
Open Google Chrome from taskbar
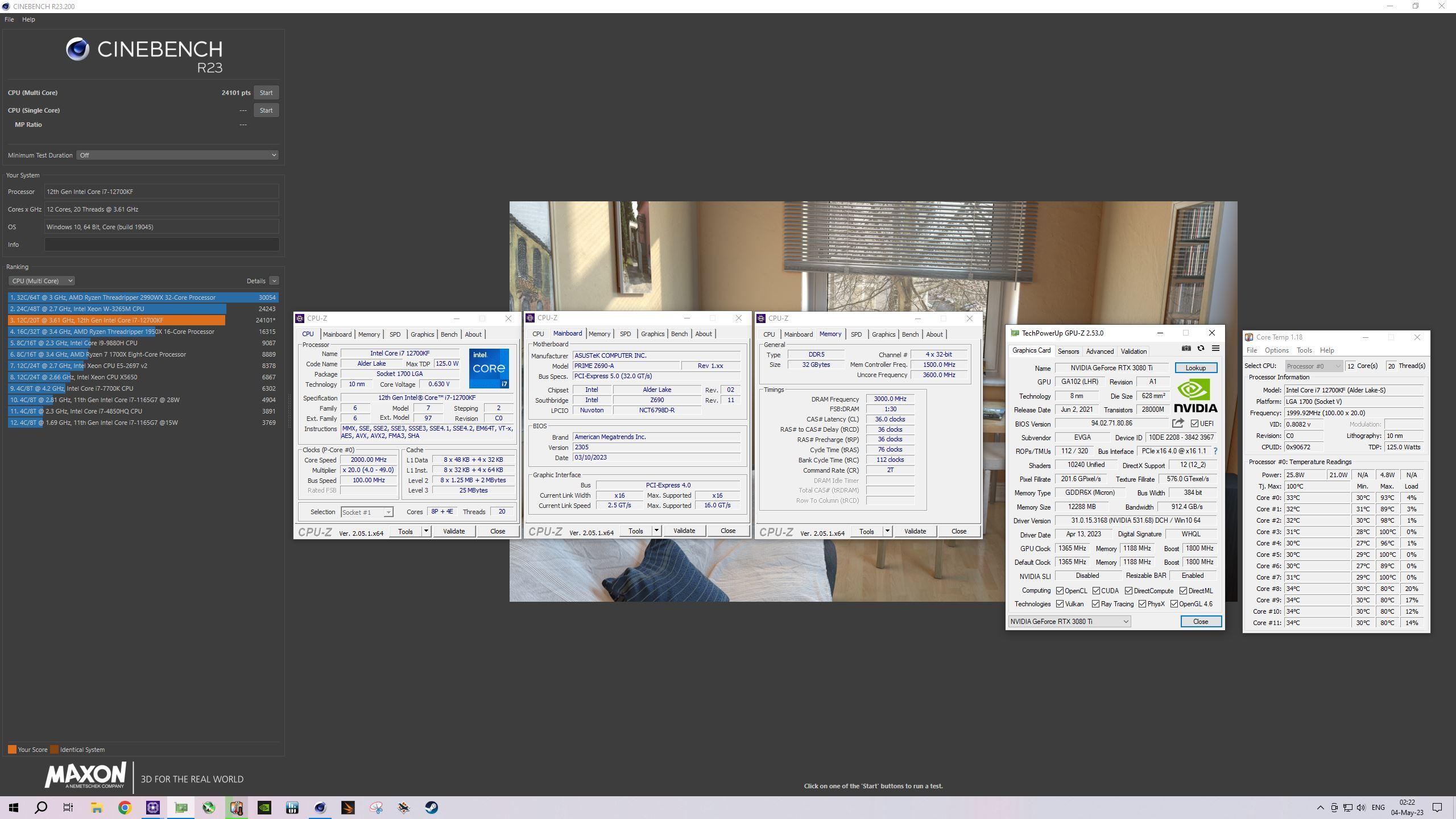tap(125, 808)
